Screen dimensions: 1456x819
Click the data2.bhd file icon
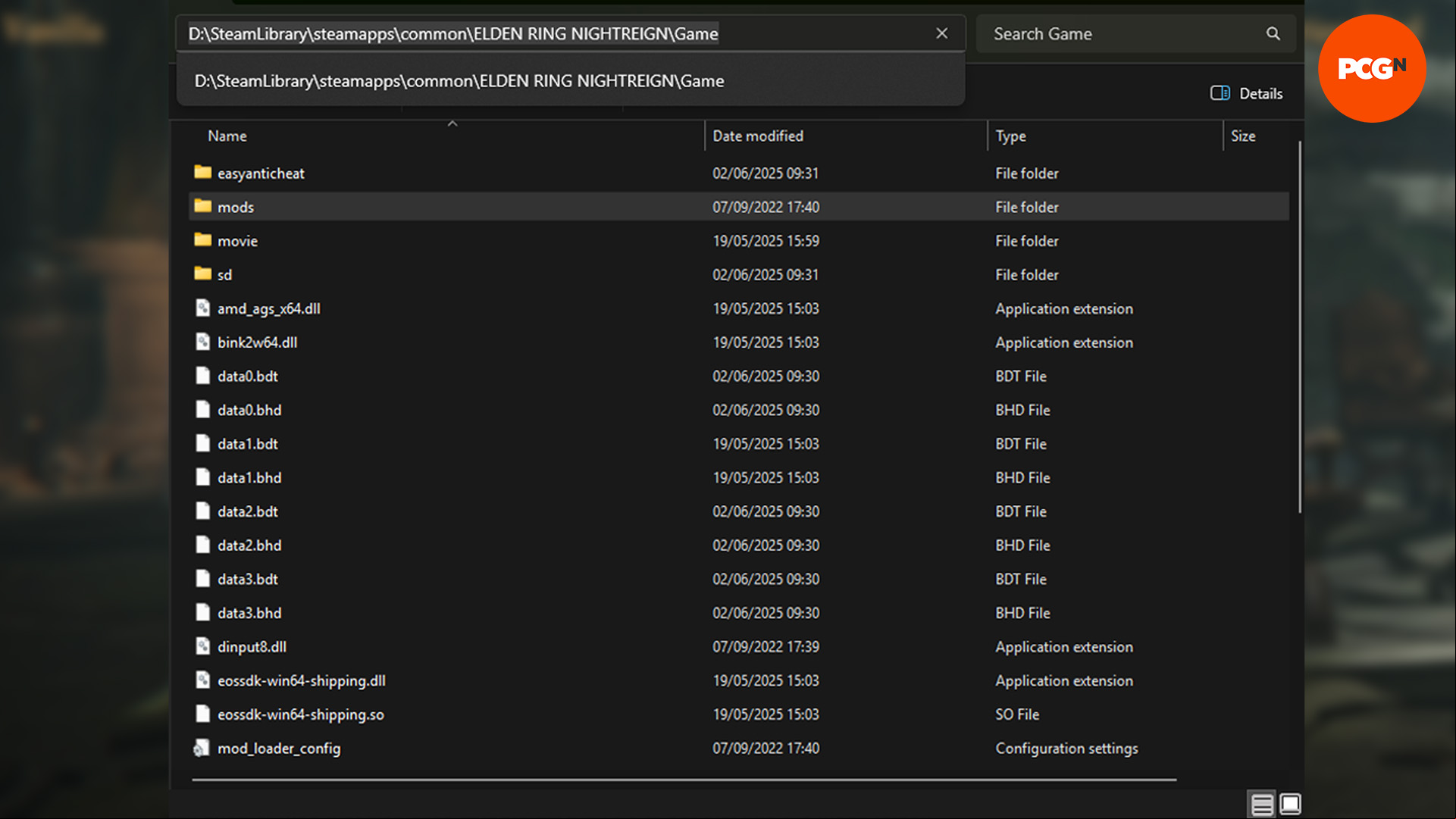click(x=202, y=545)
